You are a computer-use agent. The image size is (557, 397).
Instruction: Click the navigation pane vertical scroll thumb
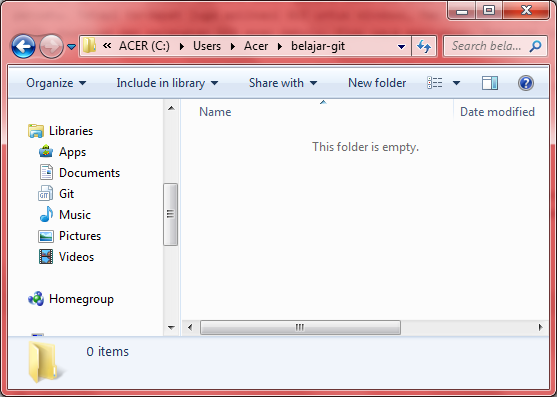171,214
